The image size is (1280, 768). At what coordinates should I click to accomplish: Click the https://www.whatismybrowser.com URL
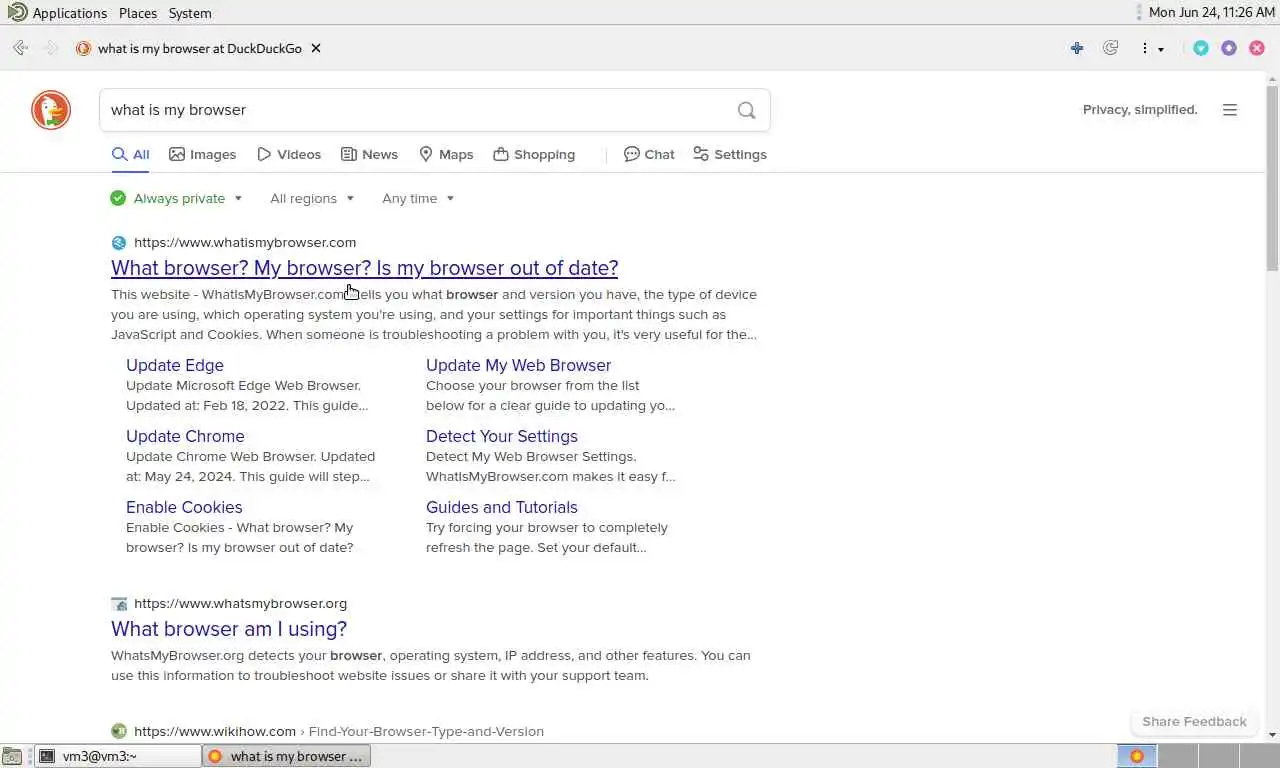245,242
